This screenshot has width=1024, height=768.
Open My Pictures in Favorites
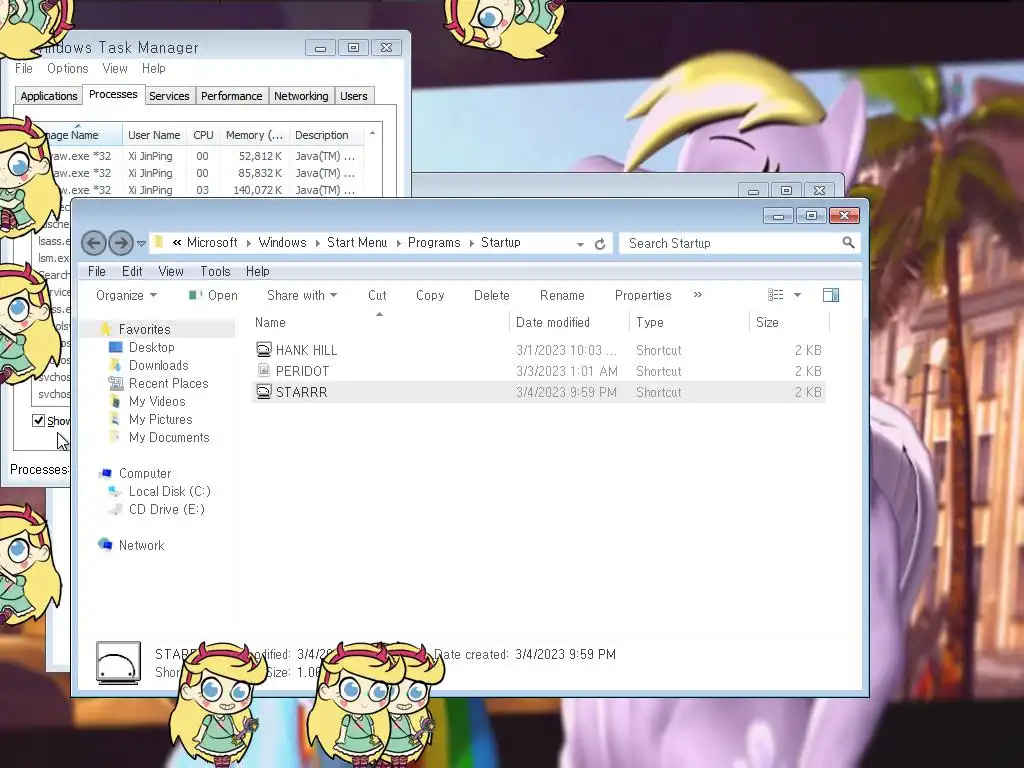tap(160, 419)
